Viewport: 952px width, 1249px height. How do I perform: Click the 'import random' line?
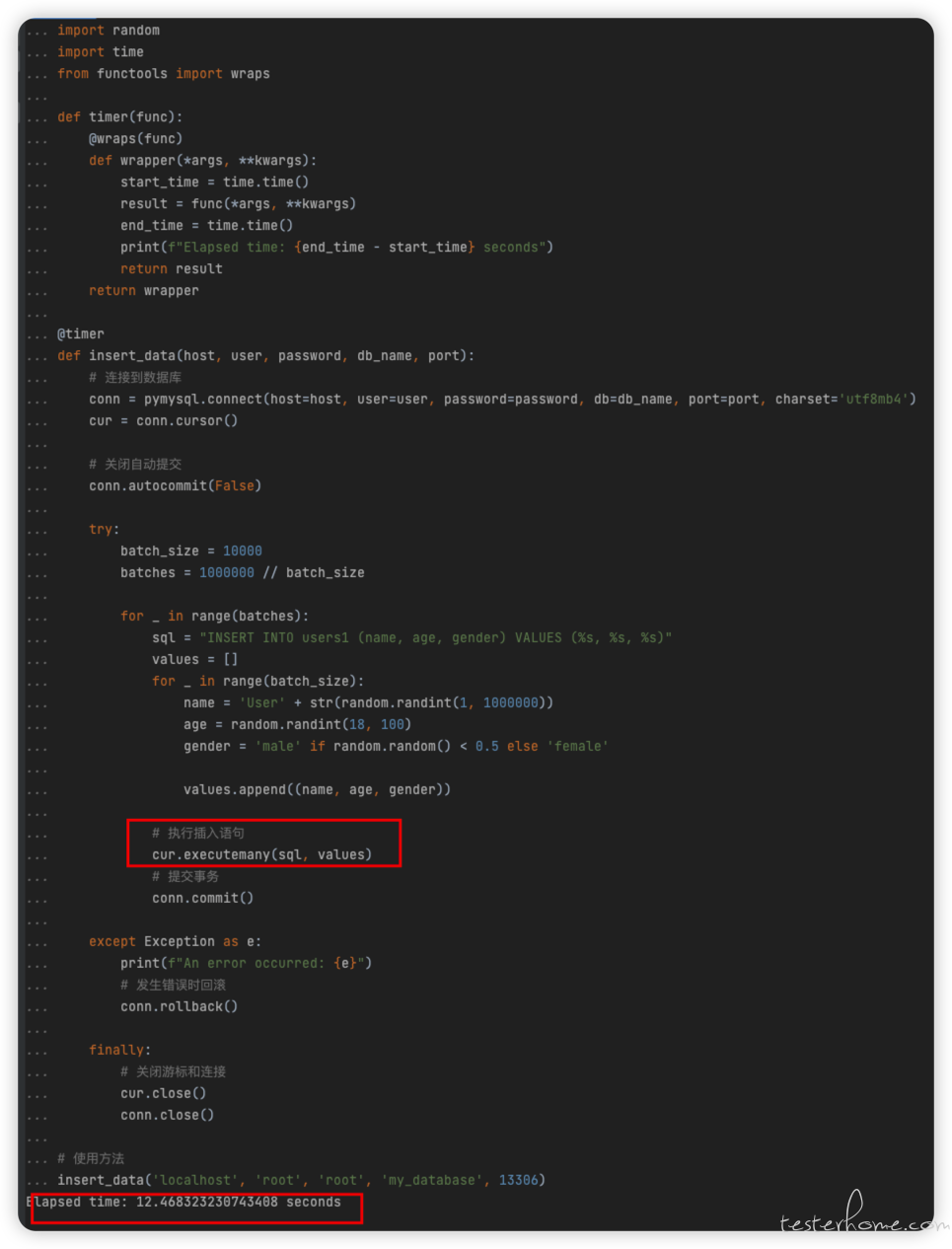[x=109, y=31]
